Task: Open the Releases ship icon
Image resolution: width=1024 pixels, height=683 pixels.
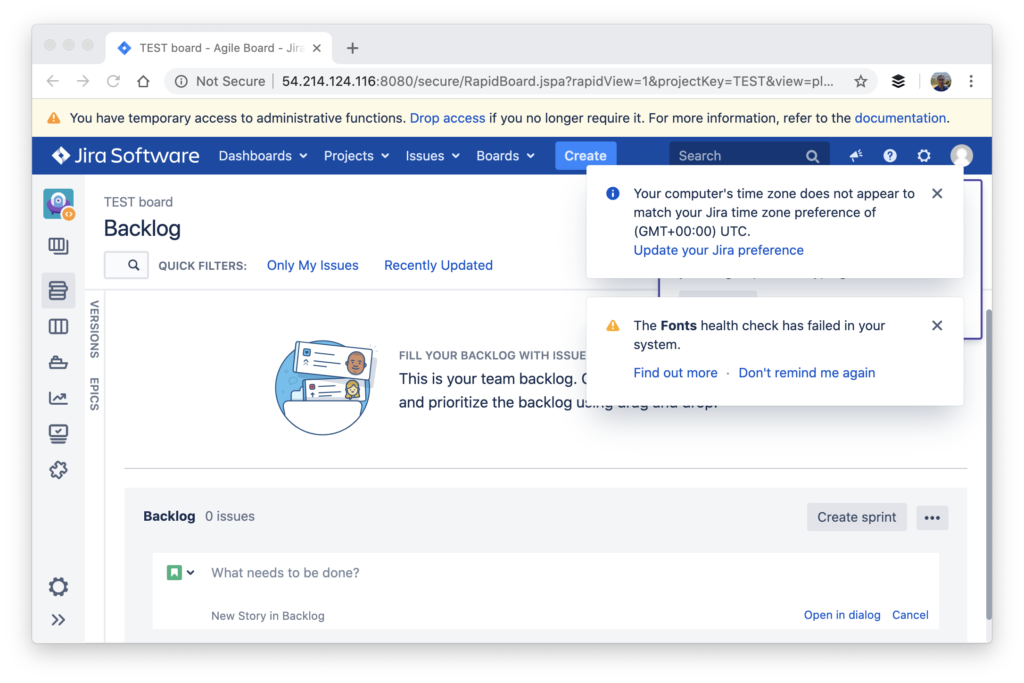Action: (x=58, y=362)
